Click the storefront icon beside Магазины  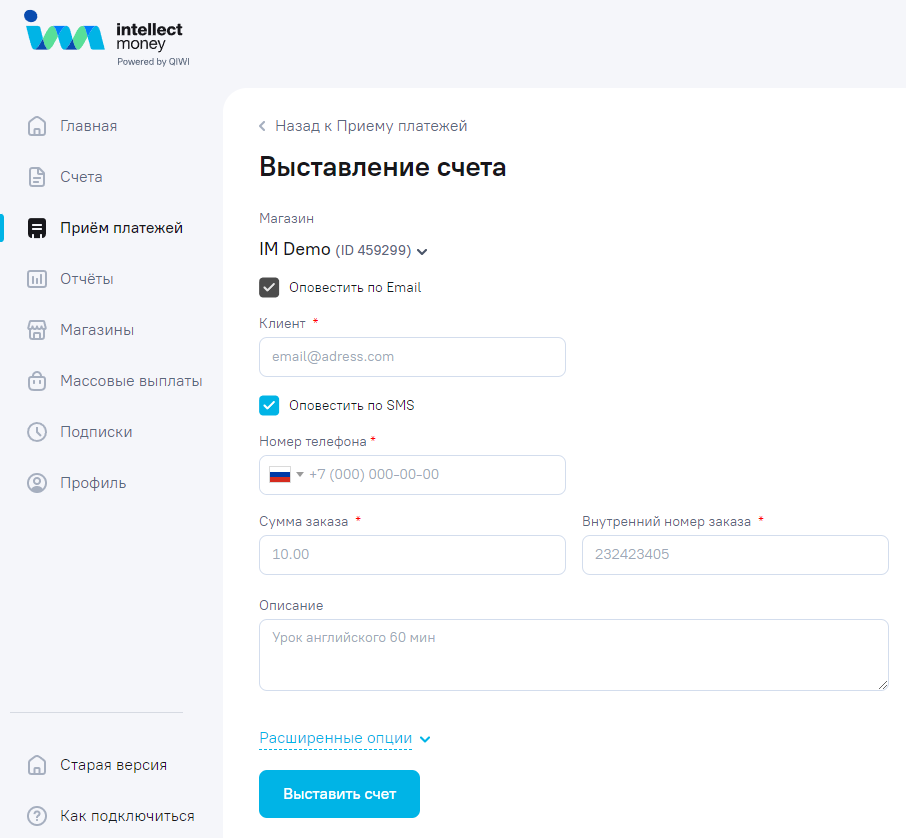37,330
